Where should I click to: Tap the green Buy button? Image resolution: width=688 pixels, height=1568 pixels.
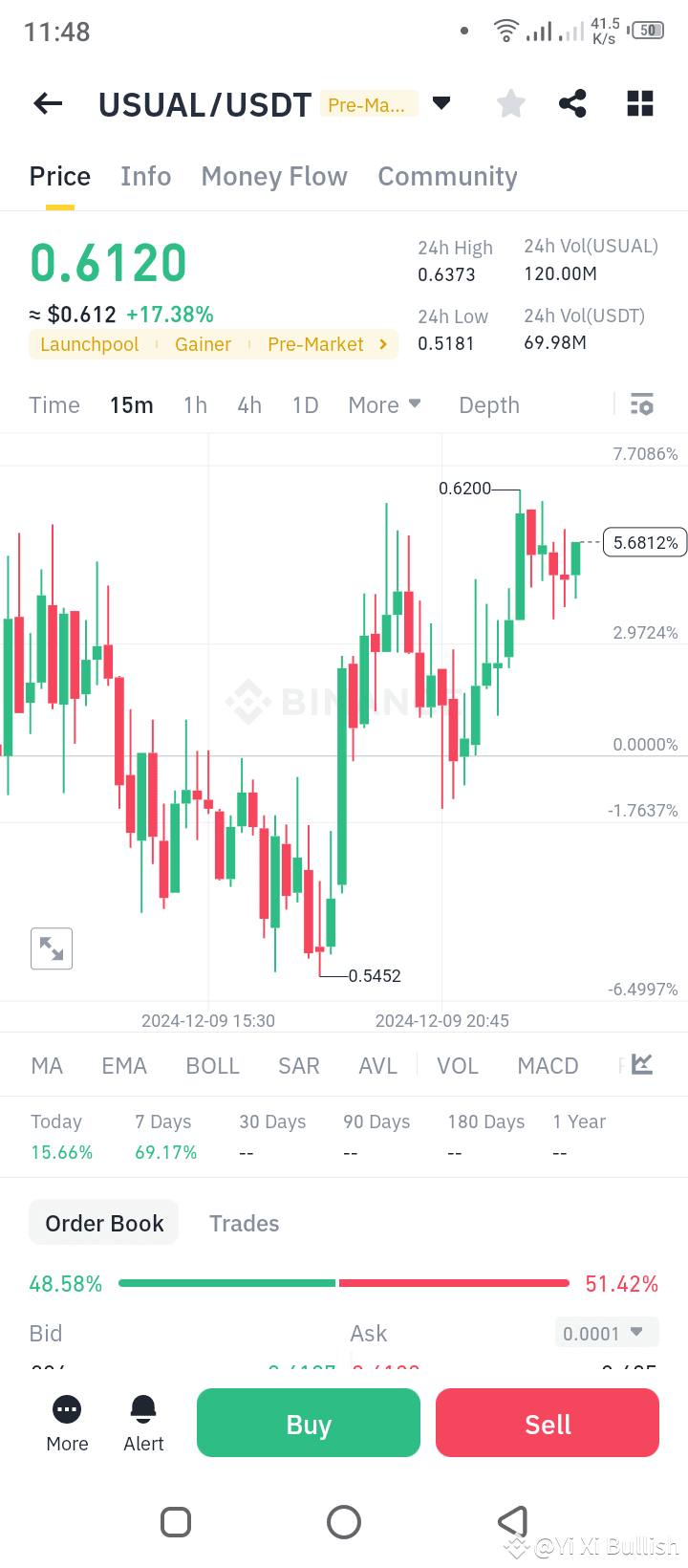point(308,1423)
